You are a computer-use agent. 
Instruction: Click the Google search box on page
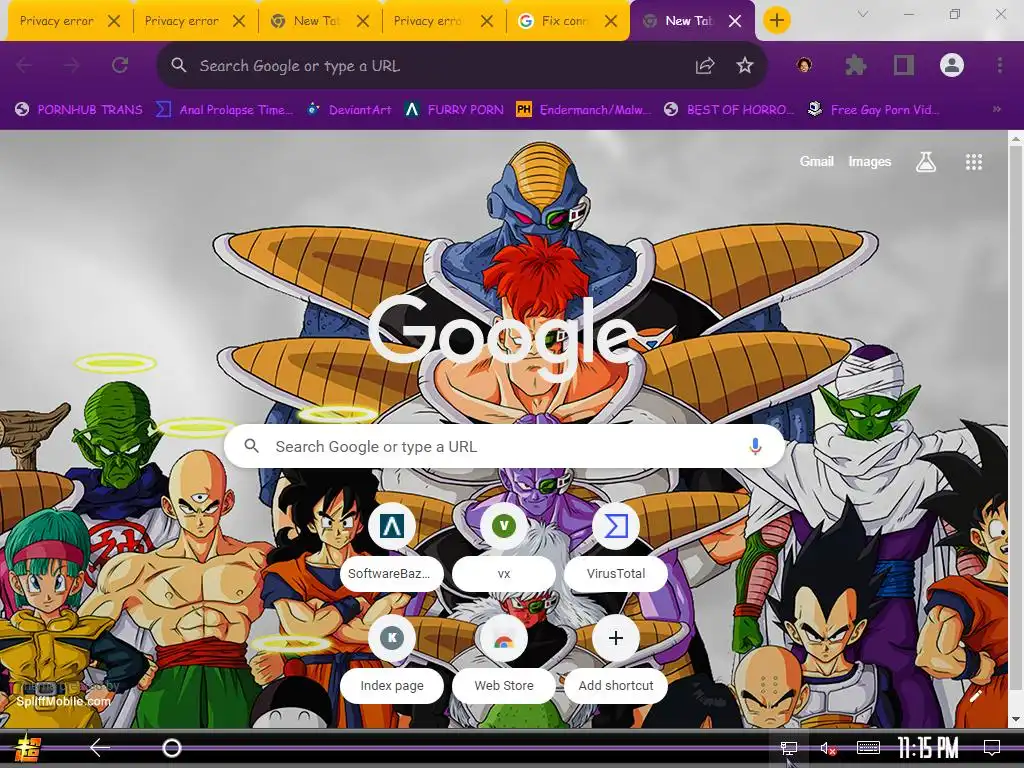coord(504,446)
